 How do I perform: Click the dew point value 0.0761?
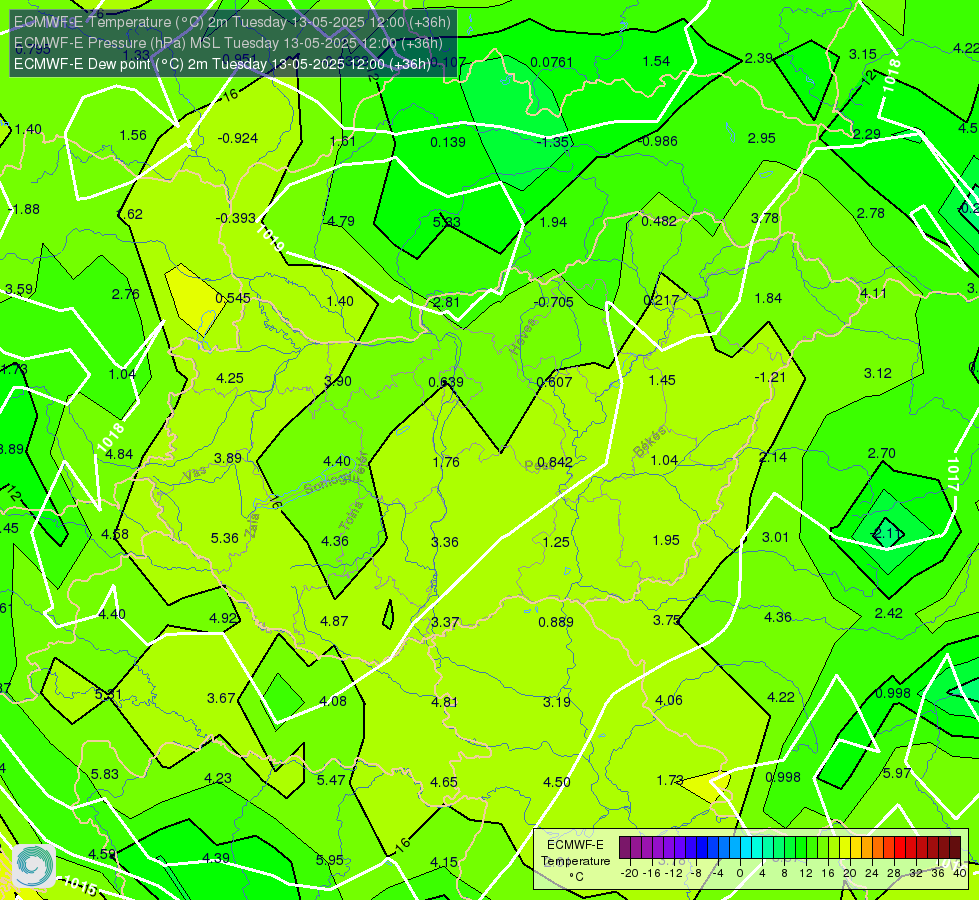coord(551,62)
